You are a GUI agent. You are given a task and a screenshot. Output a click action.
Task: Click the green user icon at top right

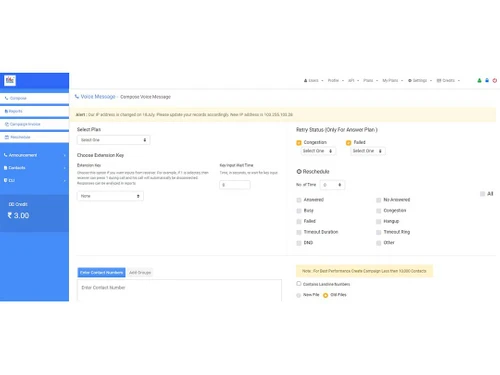(x=479, y=80)
